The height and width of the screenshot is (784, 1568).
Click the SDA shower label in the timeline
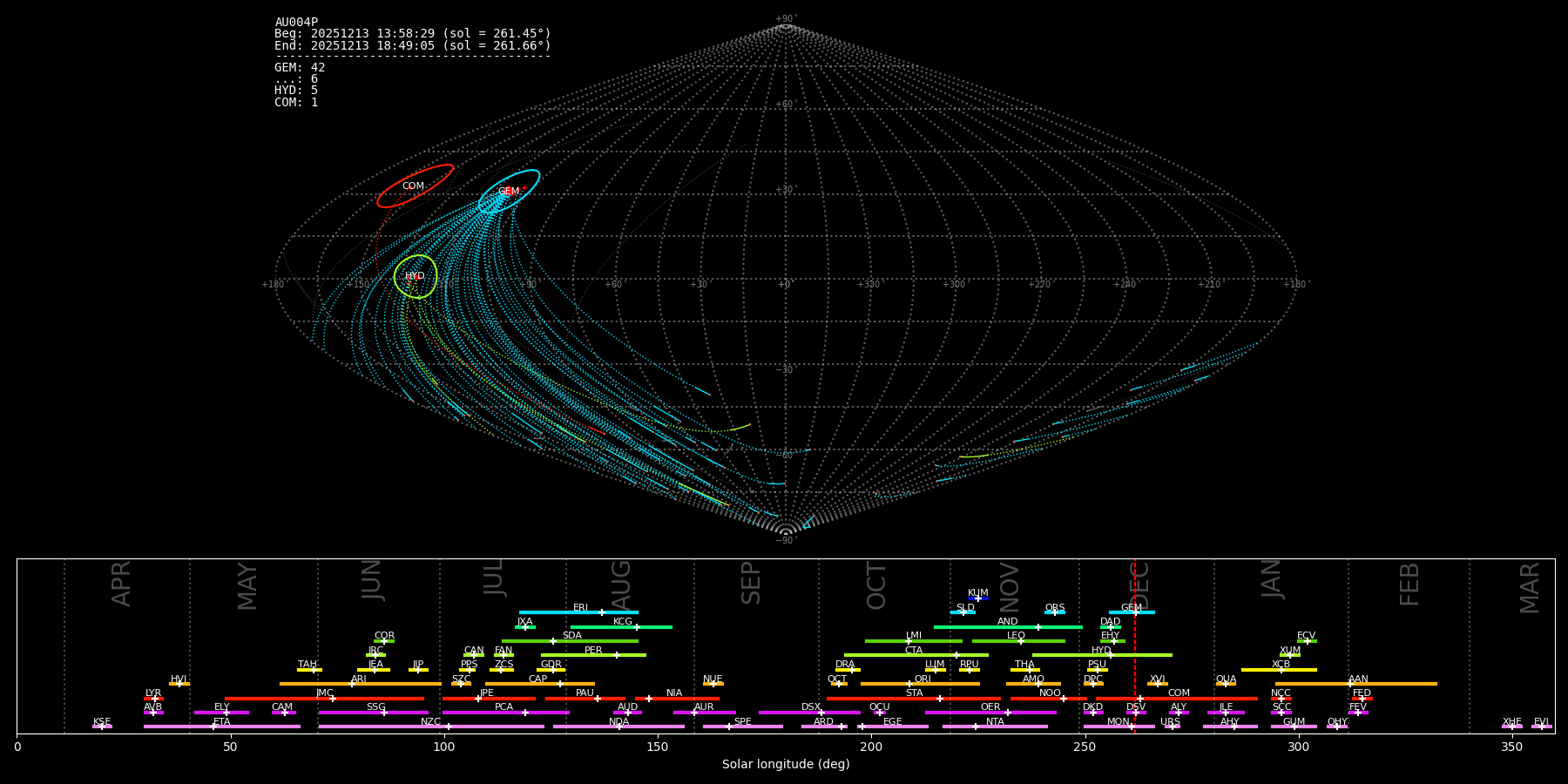click(x=572, y=636)
